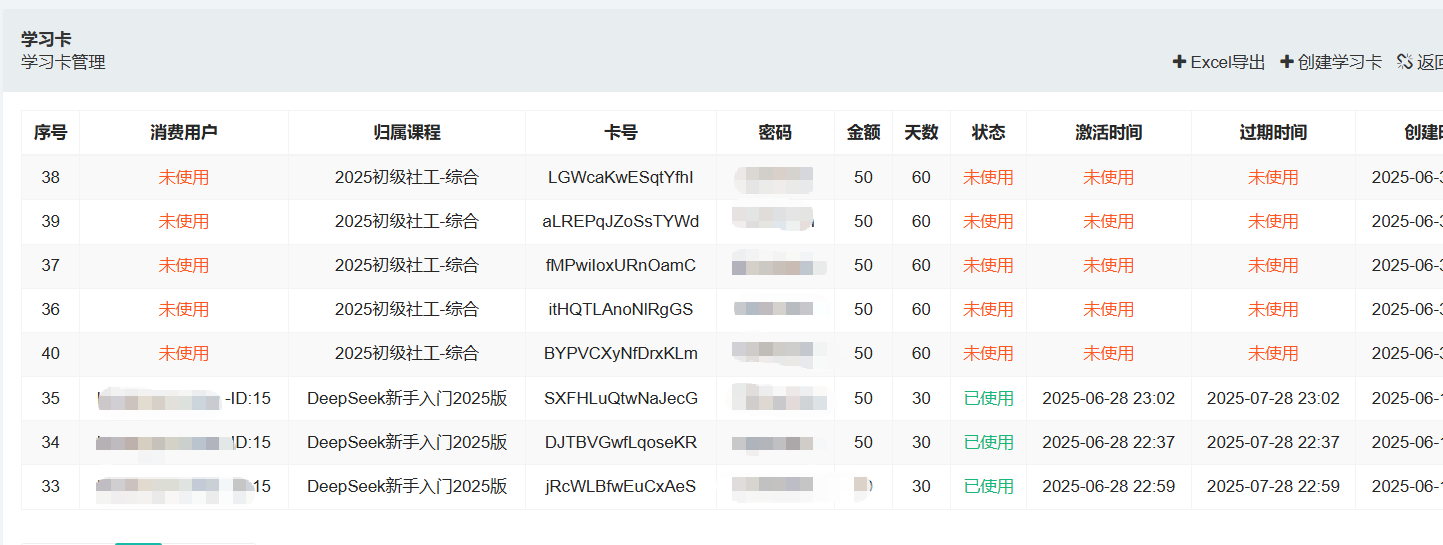Click the 已使用 status in row 34

pos(988,442)
